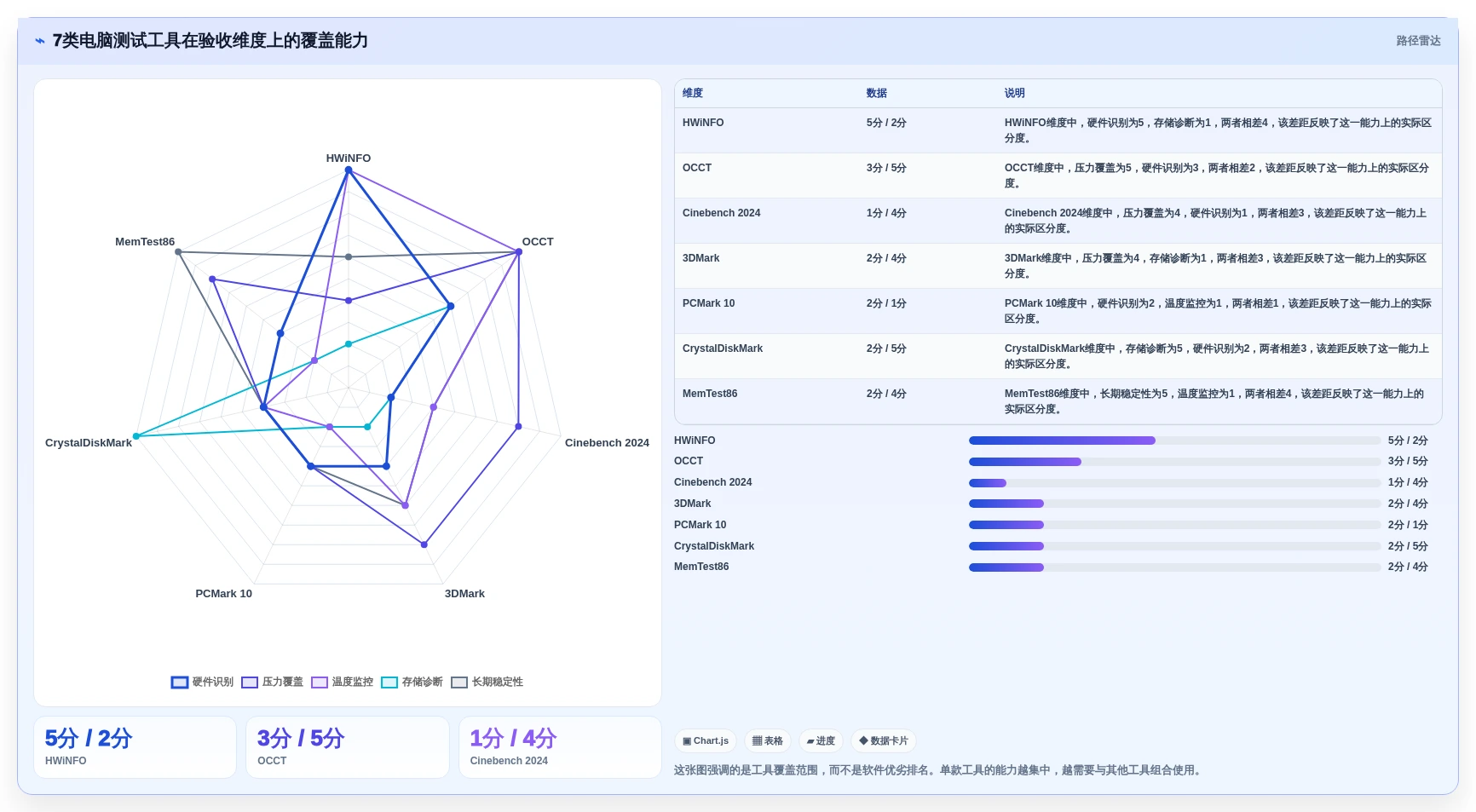The image size is (1476, 812).
Task: Click the table data cell '2分 / 1分'
Action: click(x=886, y=303)
